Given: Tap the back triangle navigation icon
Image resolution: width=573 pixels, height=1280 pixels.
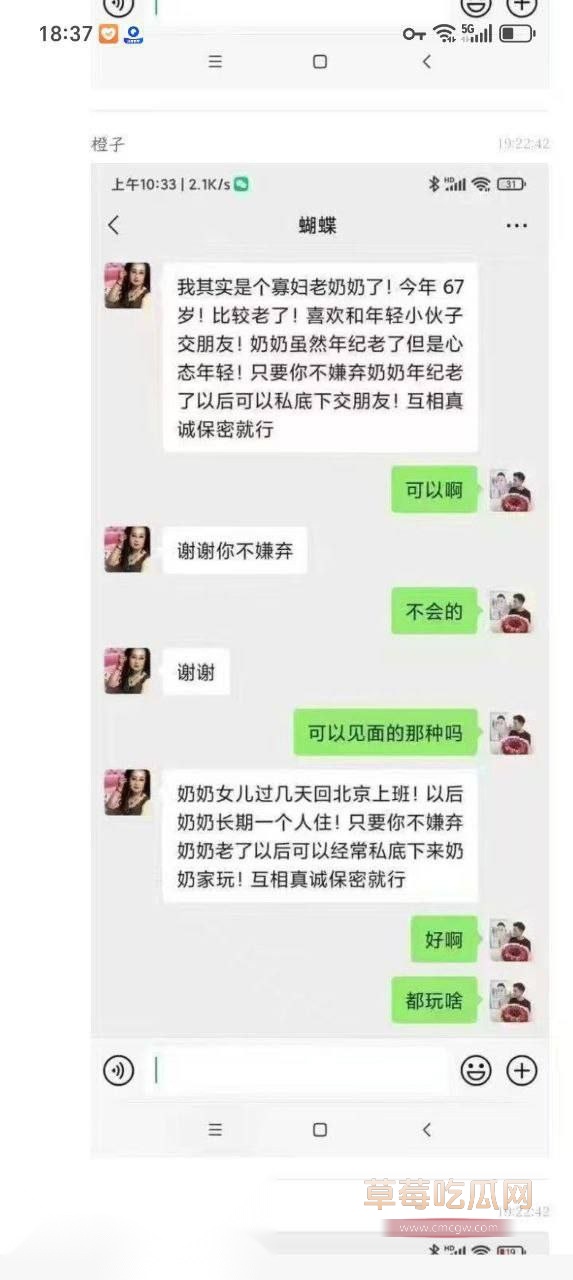Looking at the screenshot, I should point(427,1129).
